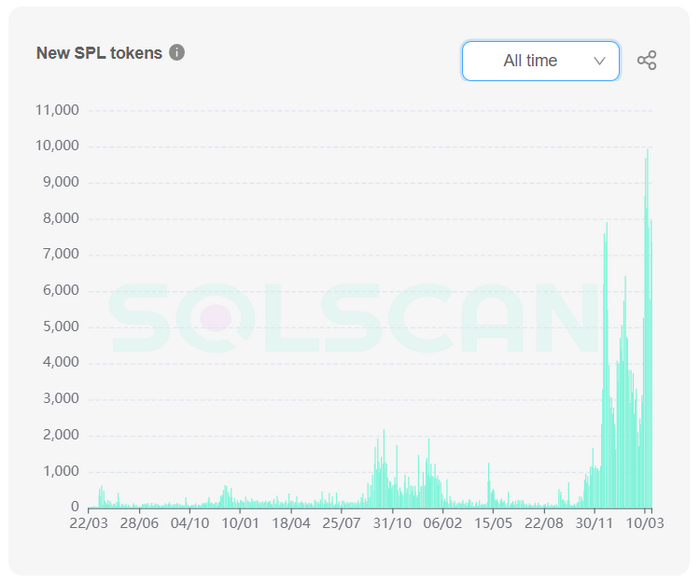Click the 22/03 x-axis date label
The width and height of the screenshot is (700, 584).
[88, 523]
